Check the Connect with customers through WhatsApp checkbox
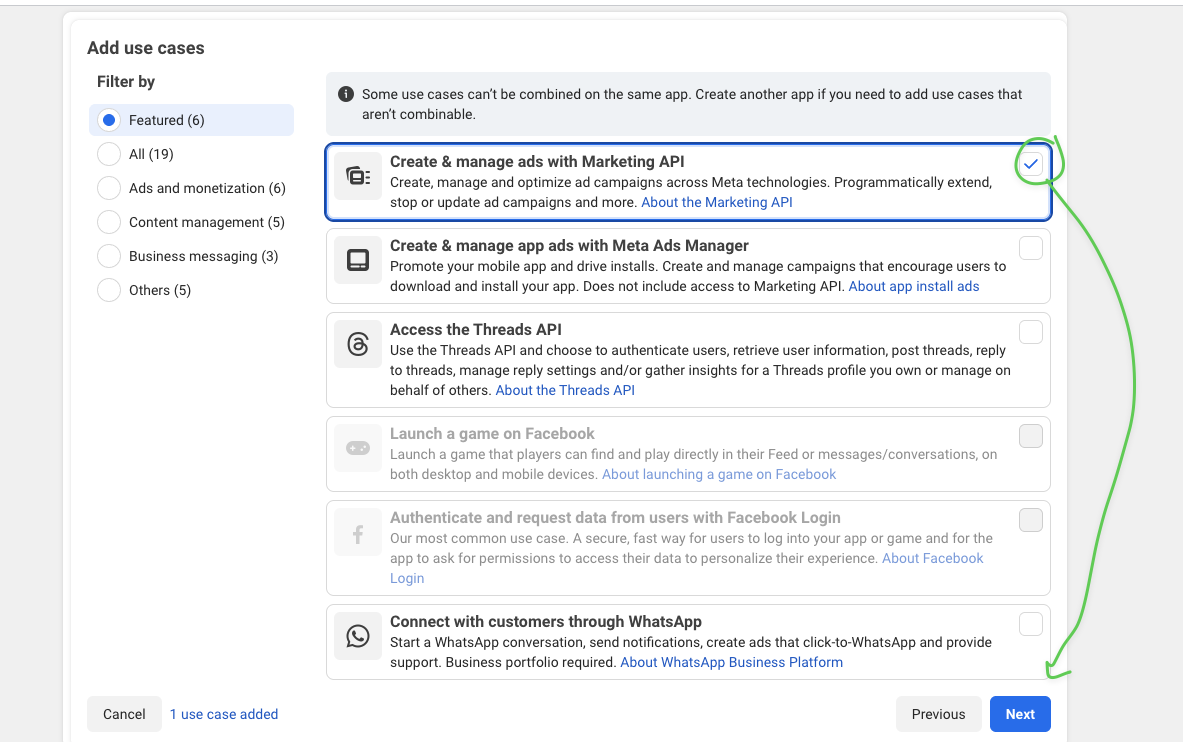 pyautogui.click(x=1030, y=624)
